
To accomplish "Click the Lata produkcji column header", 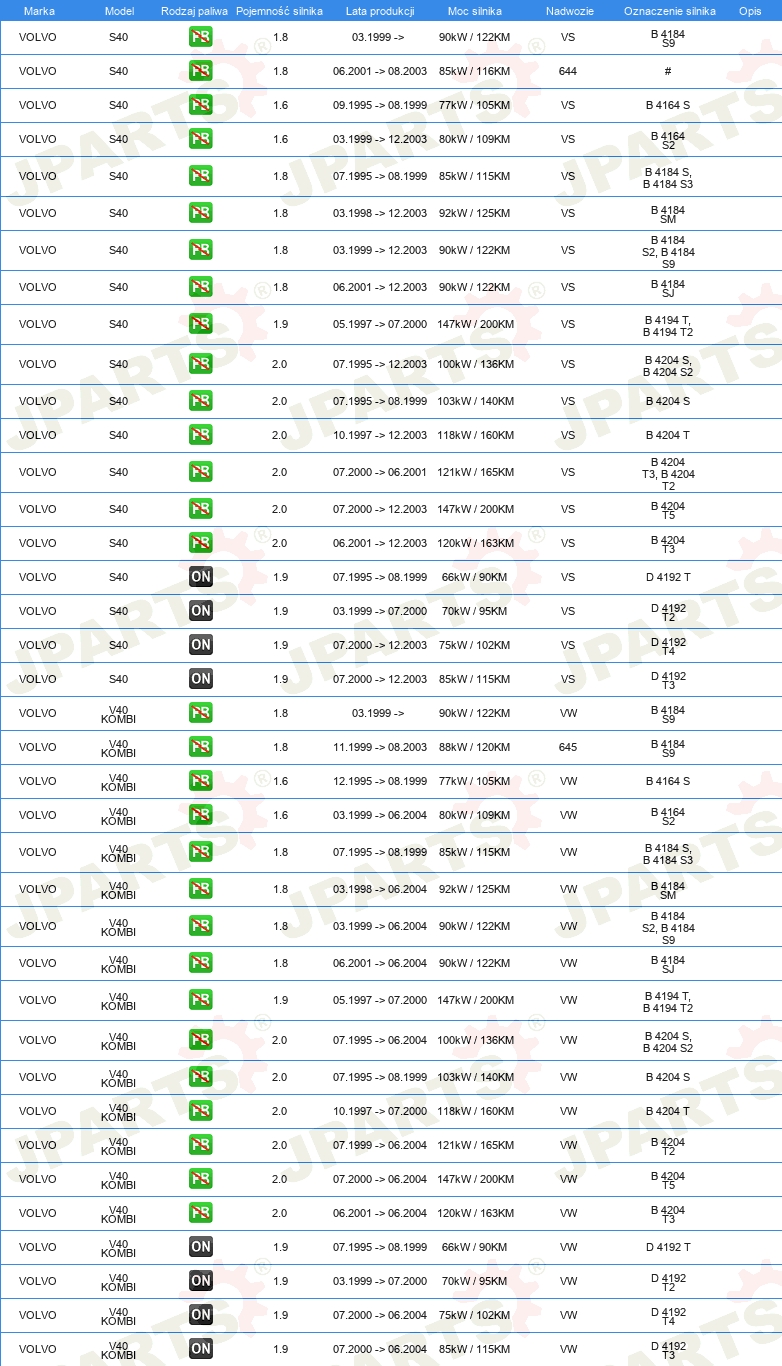I will 380,10.
